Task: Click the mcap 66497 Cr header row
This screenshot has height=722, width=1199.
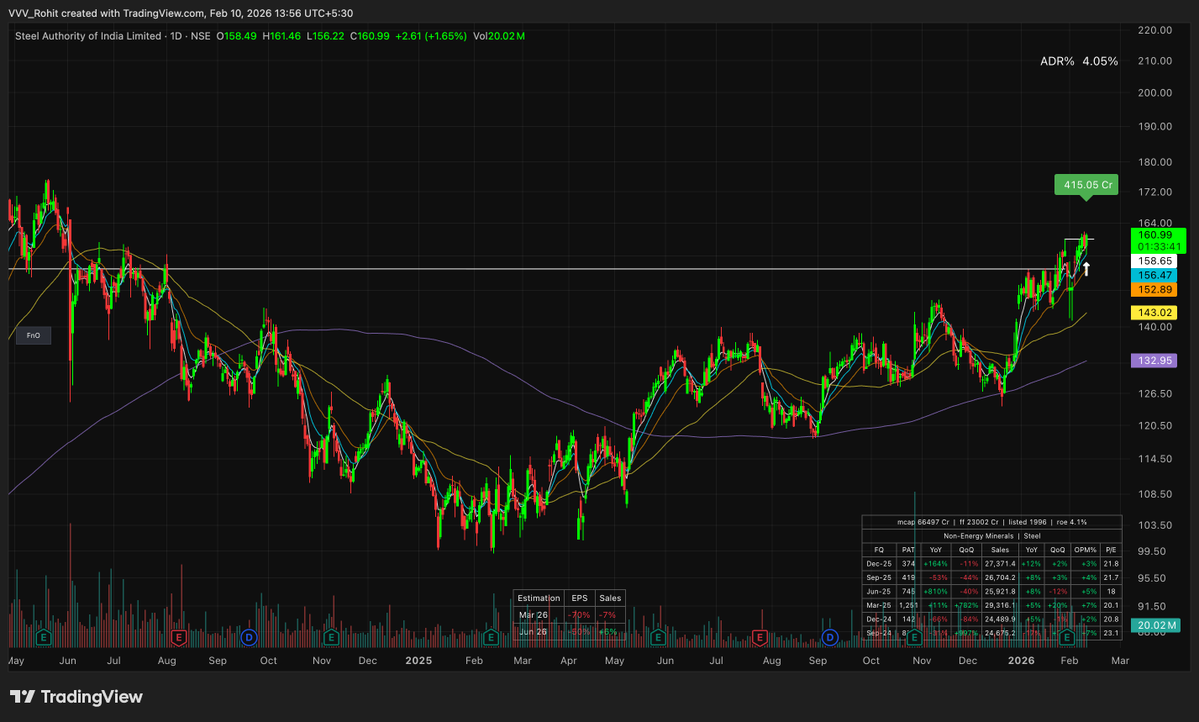Action: pyautogui.click(x=992, y=522)
